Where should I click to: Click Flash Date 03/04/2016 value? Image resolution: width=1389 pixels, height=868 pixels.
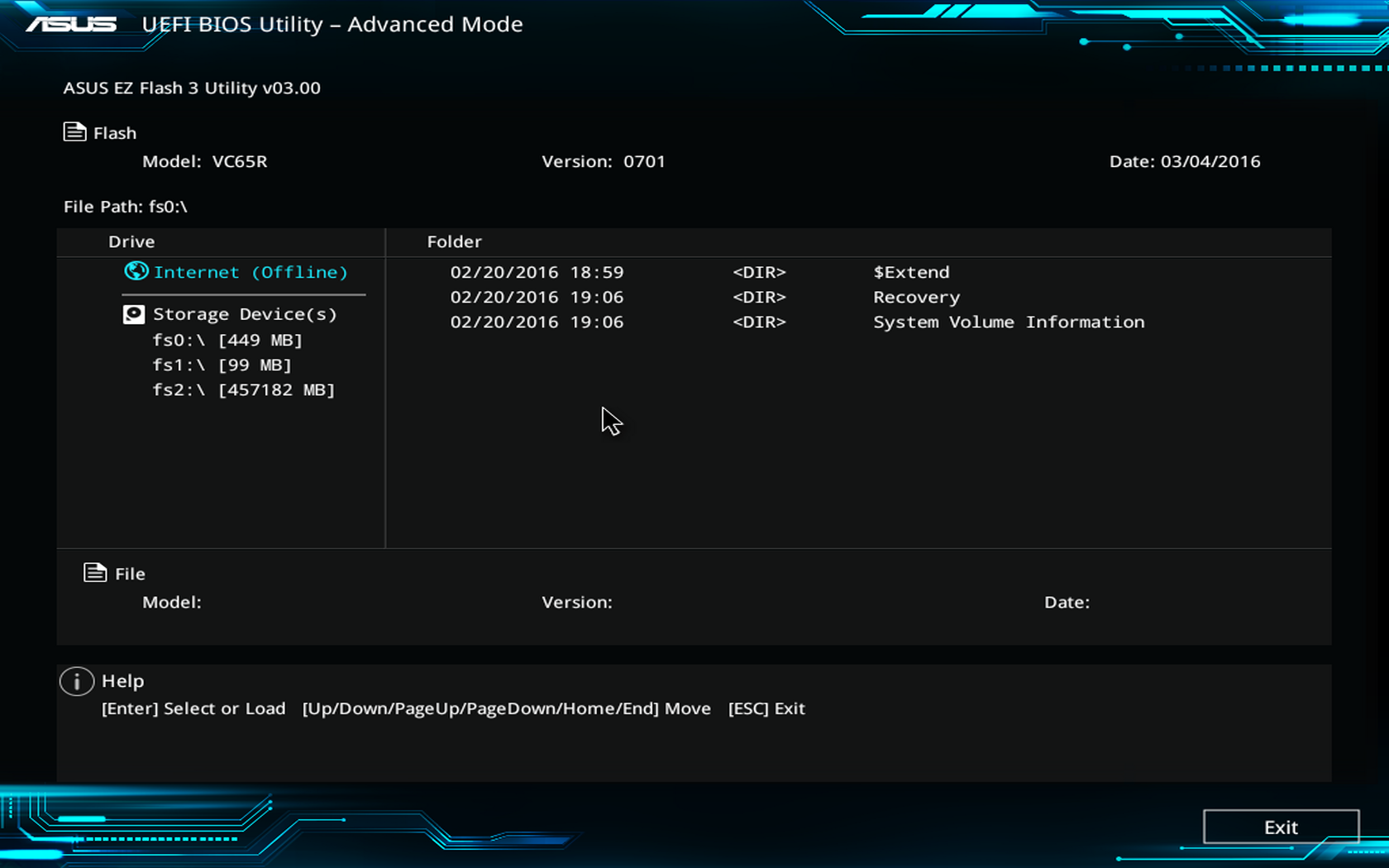point(1210,161)
